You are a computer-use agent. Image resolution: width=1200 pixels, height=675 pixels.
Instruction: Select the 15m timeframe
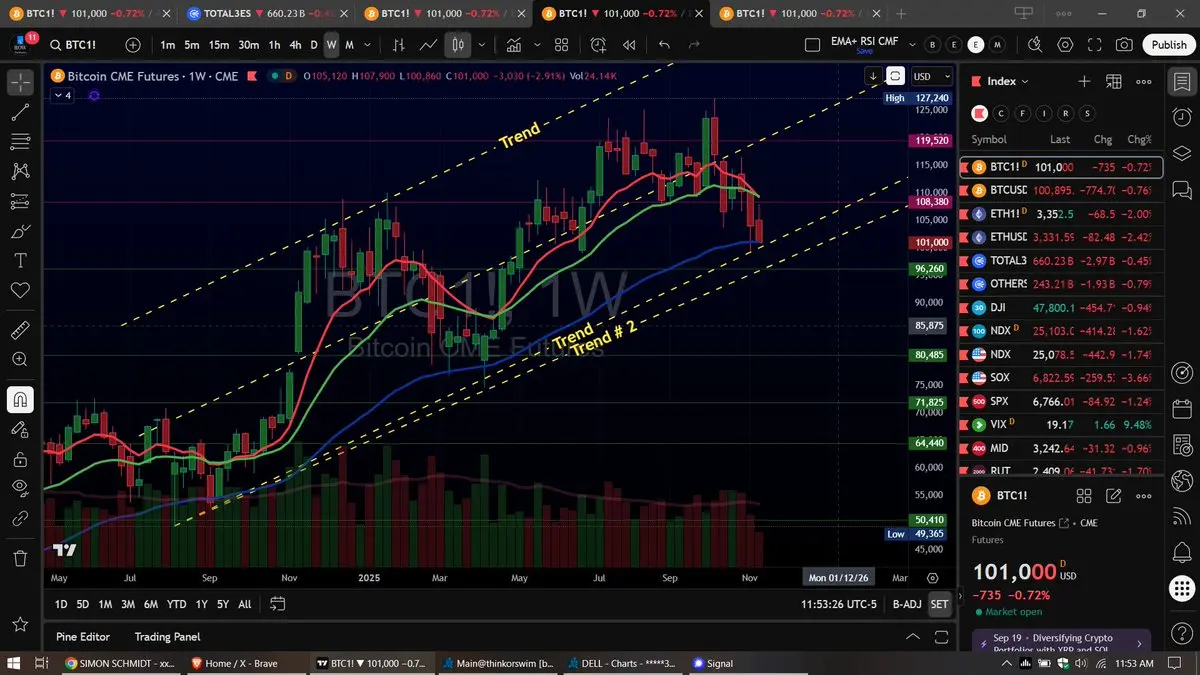[219, 45]
